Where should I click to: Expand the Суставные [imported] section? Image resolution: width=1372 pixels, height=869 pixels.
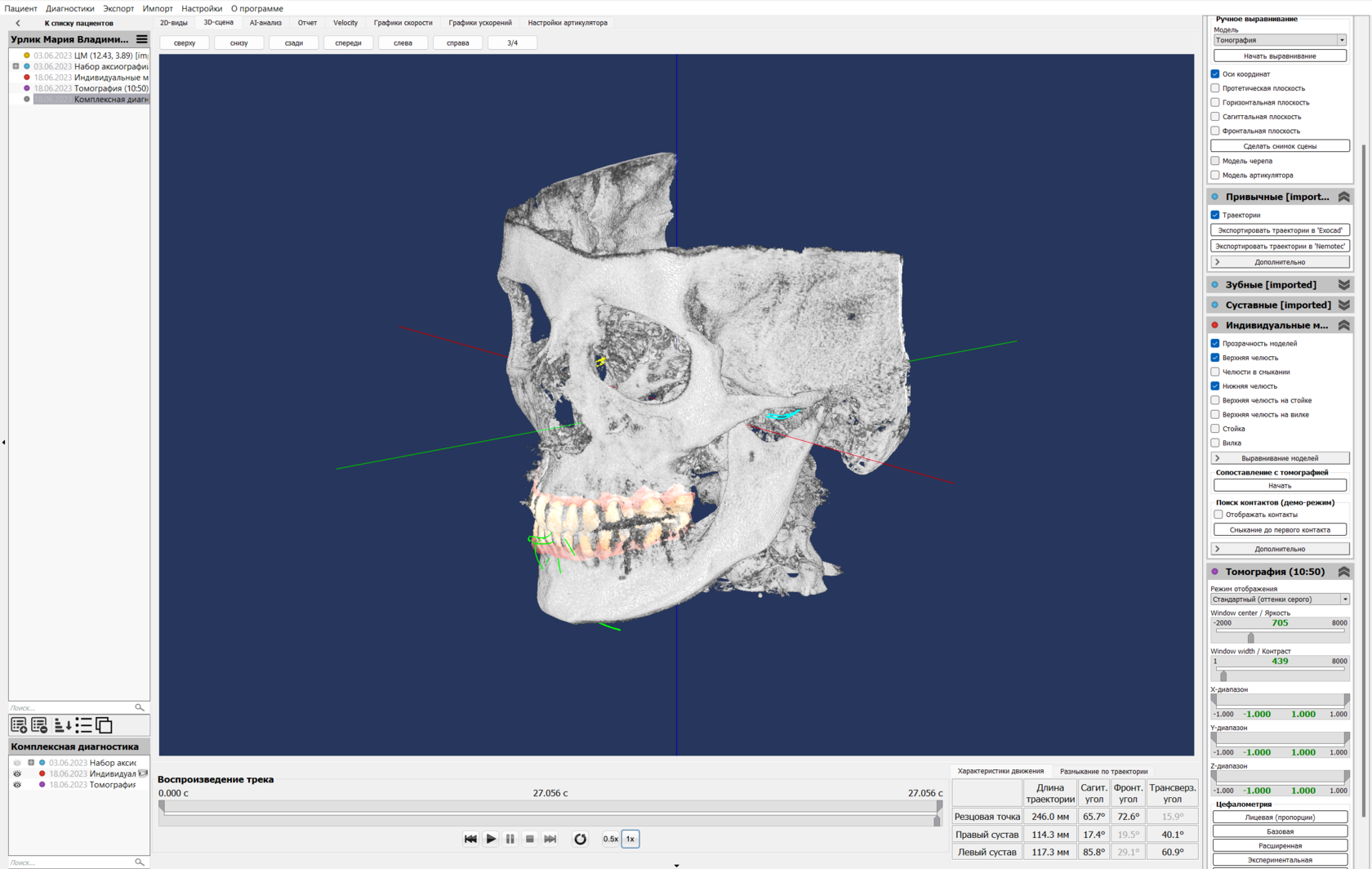click(x=1343, y=305)
